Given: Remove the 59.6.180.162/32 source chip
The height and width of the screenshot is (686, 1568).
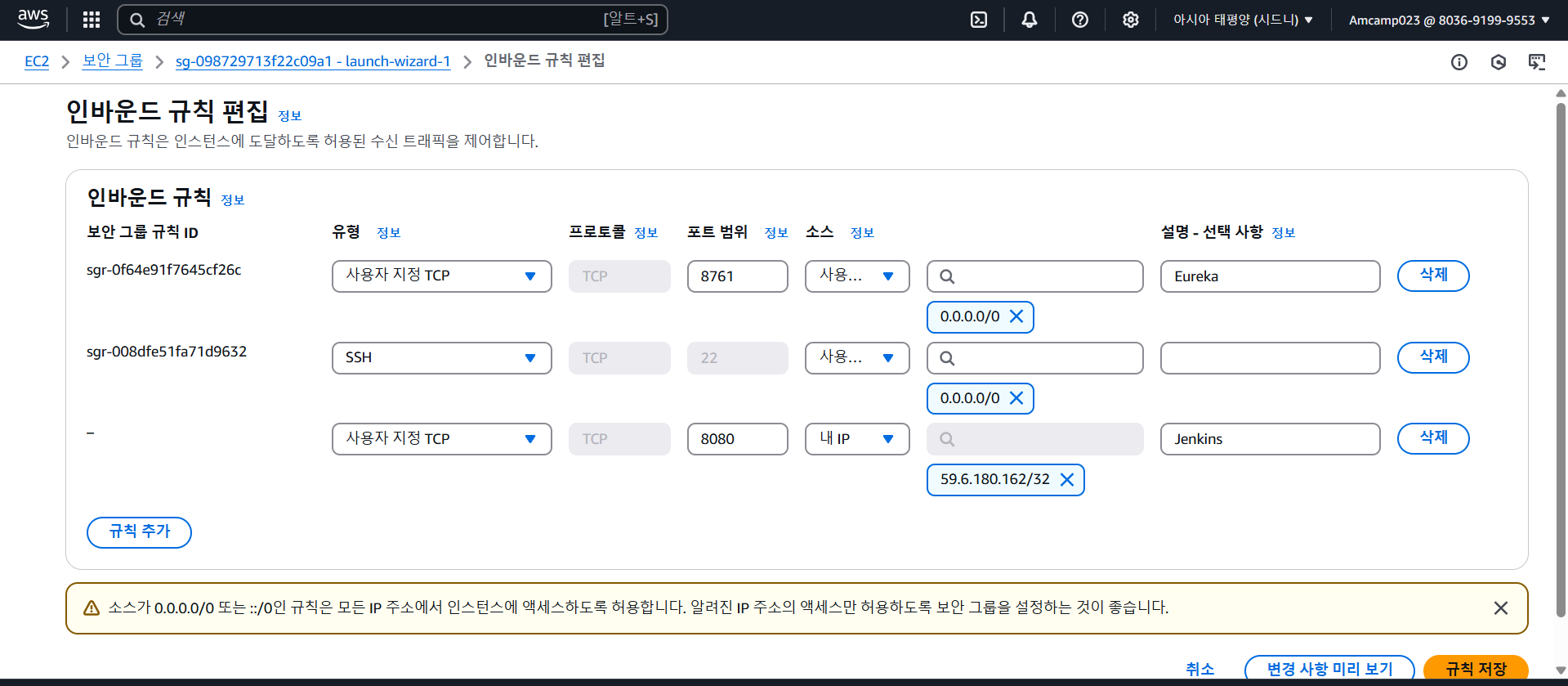Looking at the screenshot, I should (x=1067, y=480).
